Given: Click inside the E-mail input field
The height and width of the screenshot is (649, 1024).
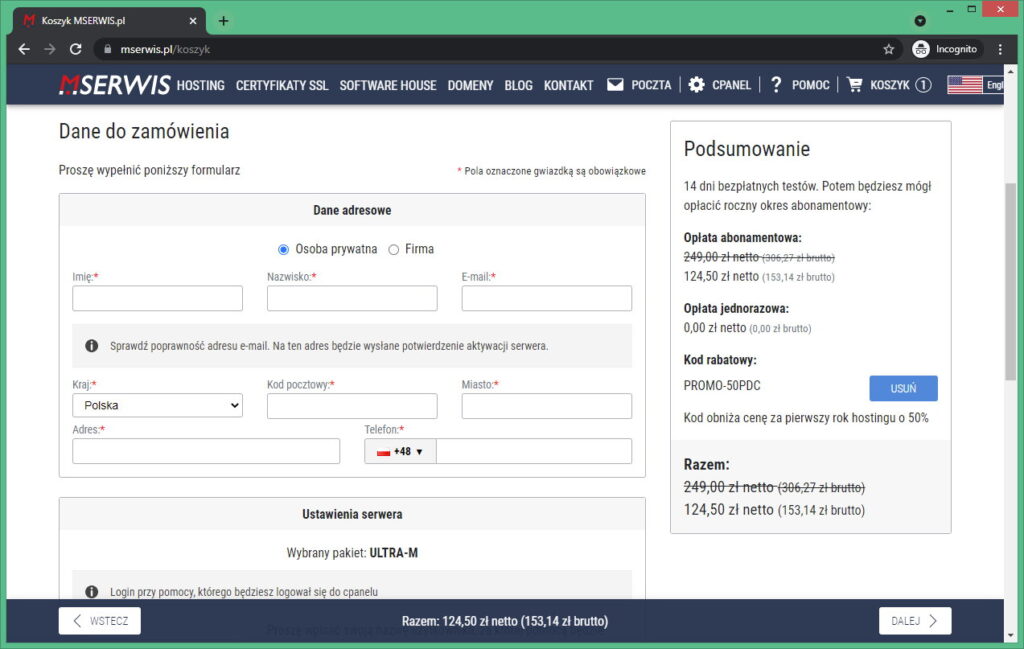Looking at the screenshot, I should 546,298.
